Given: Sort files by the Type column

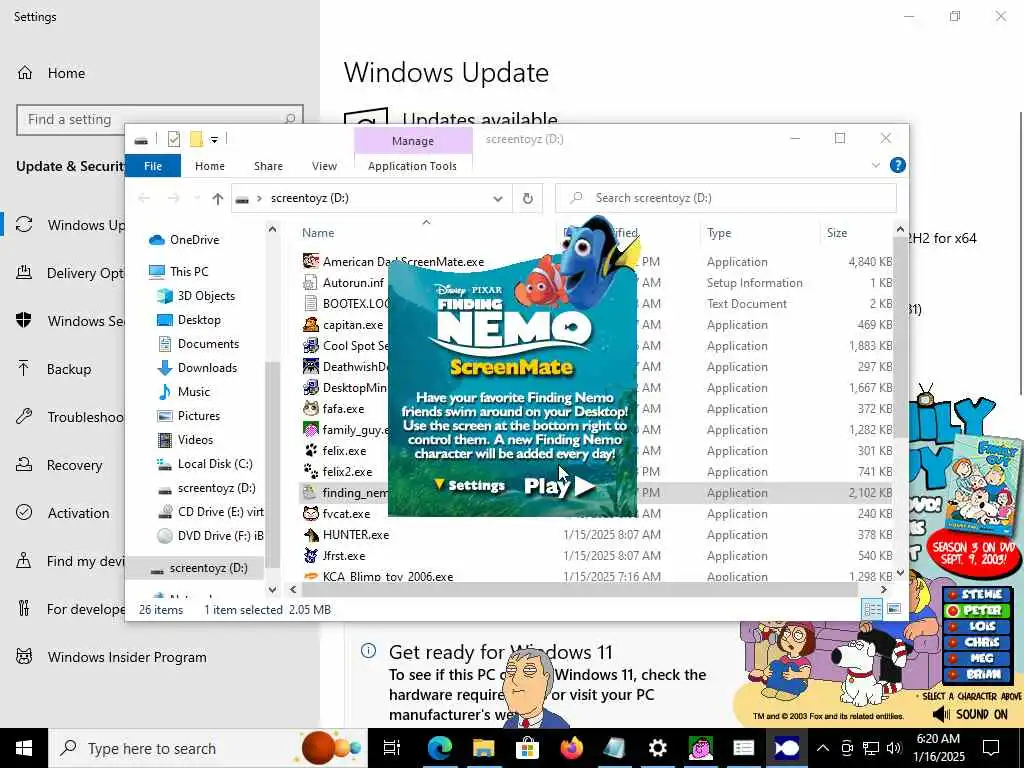Looking at the screenshot, I should (719, 232).
